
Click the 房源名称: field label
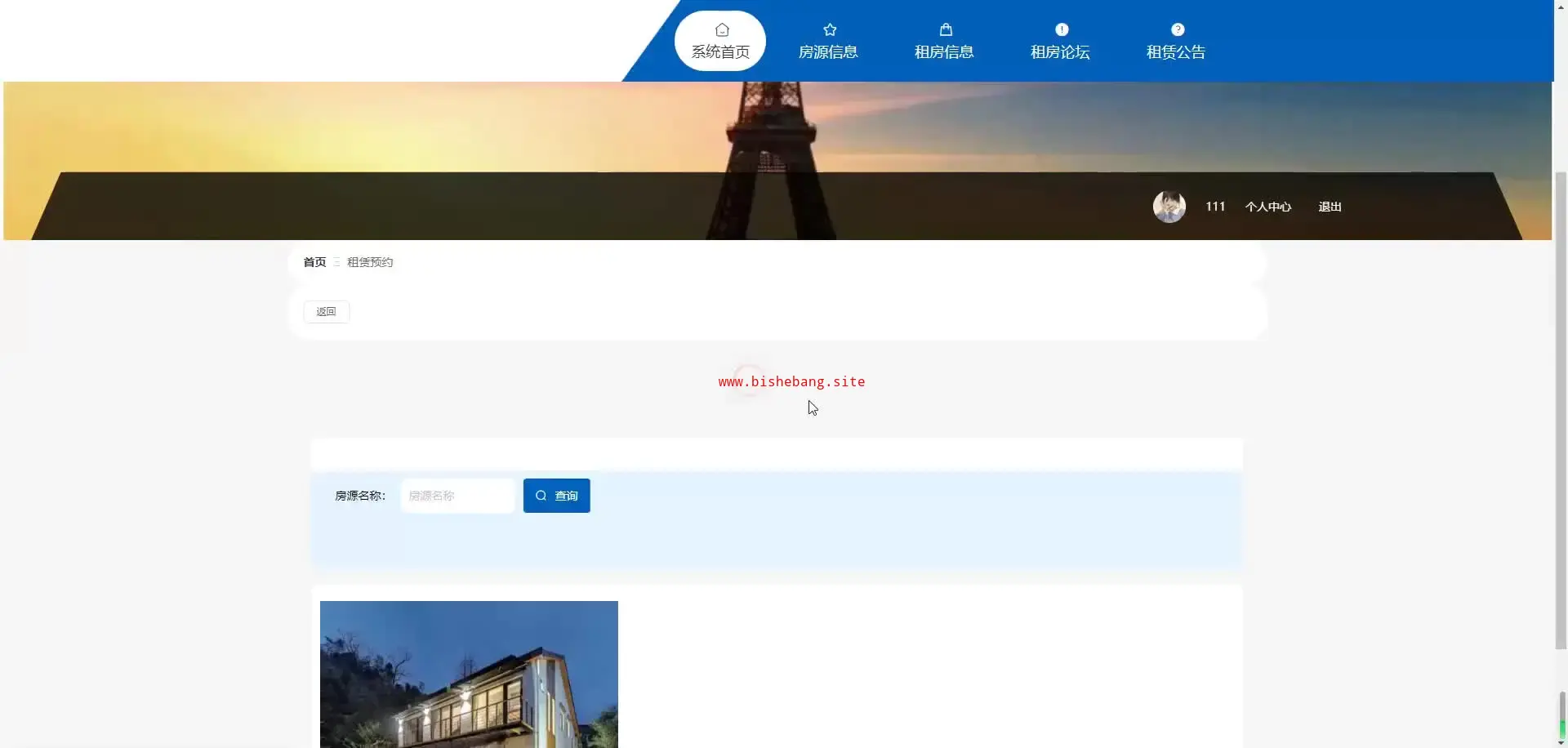click(x=360, y=496)
